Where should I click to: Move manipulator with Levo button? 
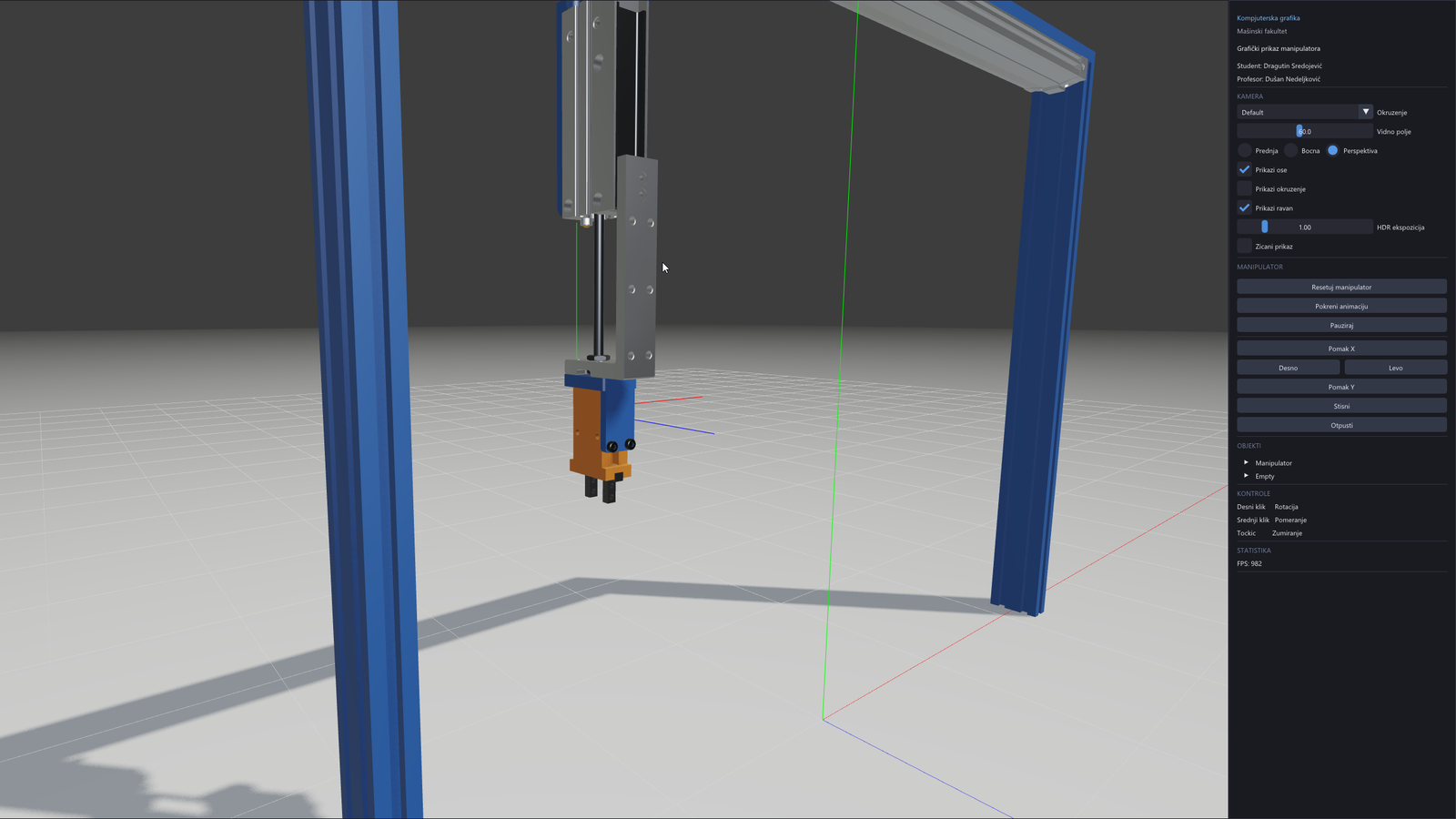click(x=1396, y=368)
